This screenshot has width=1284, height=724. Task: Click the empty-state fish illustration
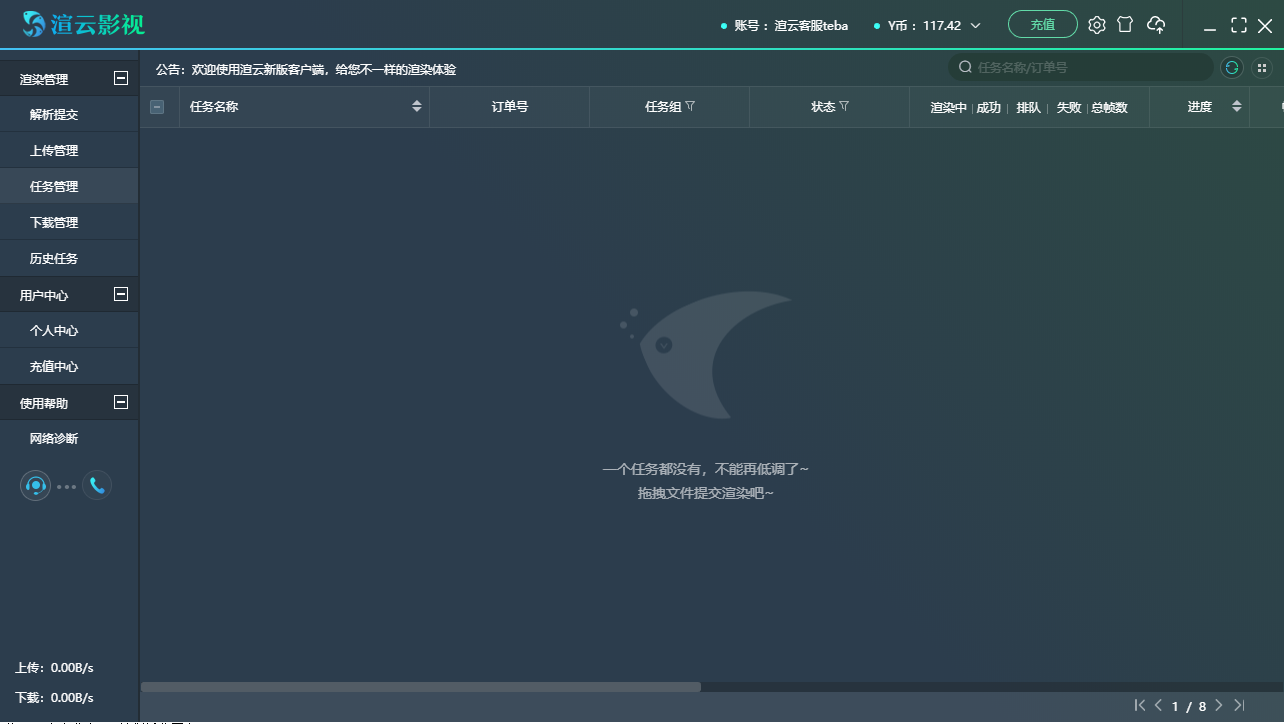(x=706, y=355)
